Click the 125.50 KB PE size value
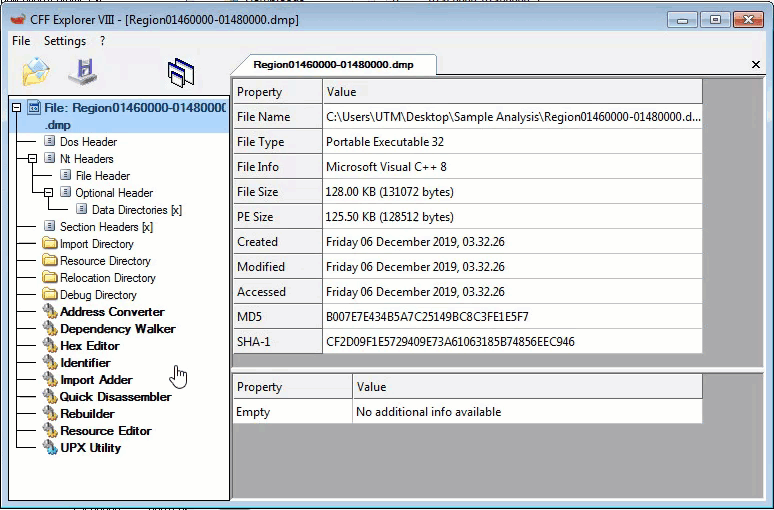 (x=389, y=217)
